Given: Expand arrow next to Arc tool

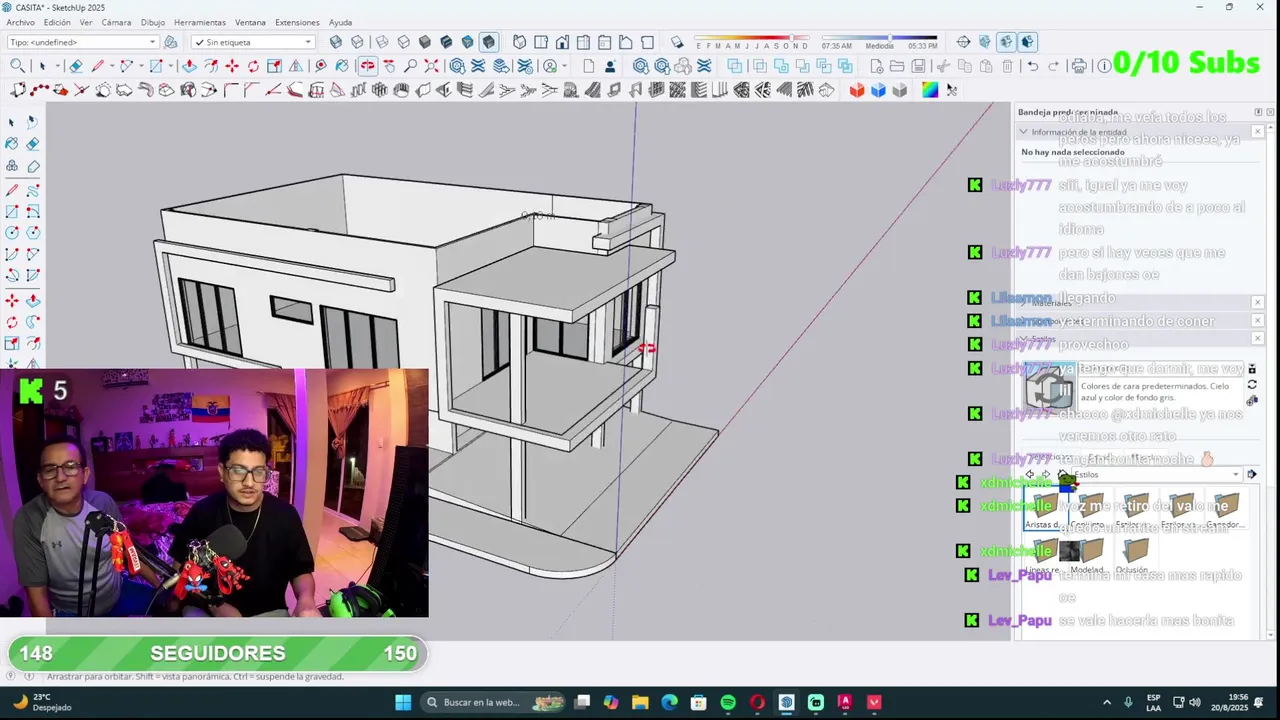Looking at the screenshot, I should tap(140, 66).
